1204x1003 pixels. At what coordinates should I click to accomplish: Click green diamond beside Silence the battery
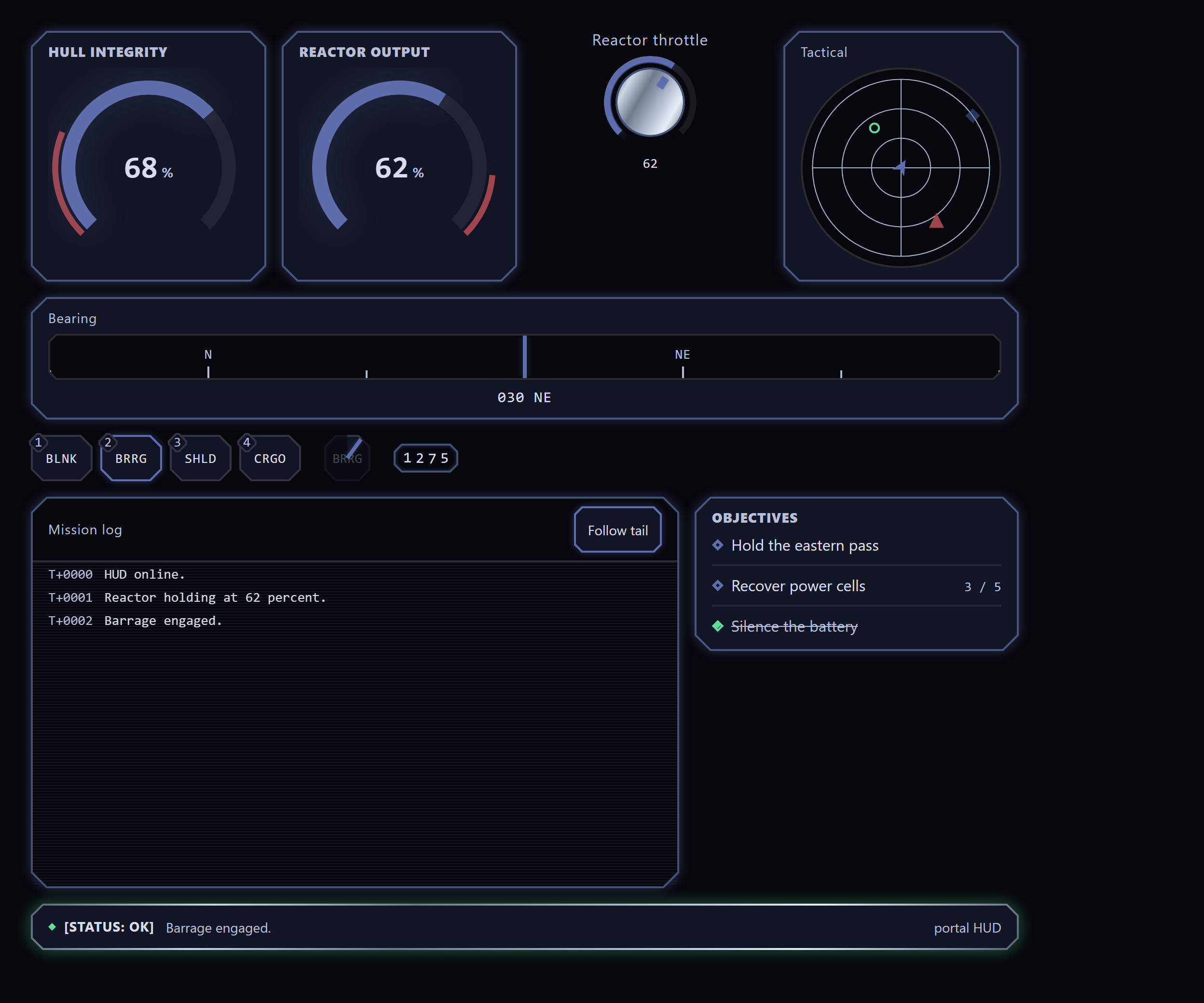tap(718, 626)
